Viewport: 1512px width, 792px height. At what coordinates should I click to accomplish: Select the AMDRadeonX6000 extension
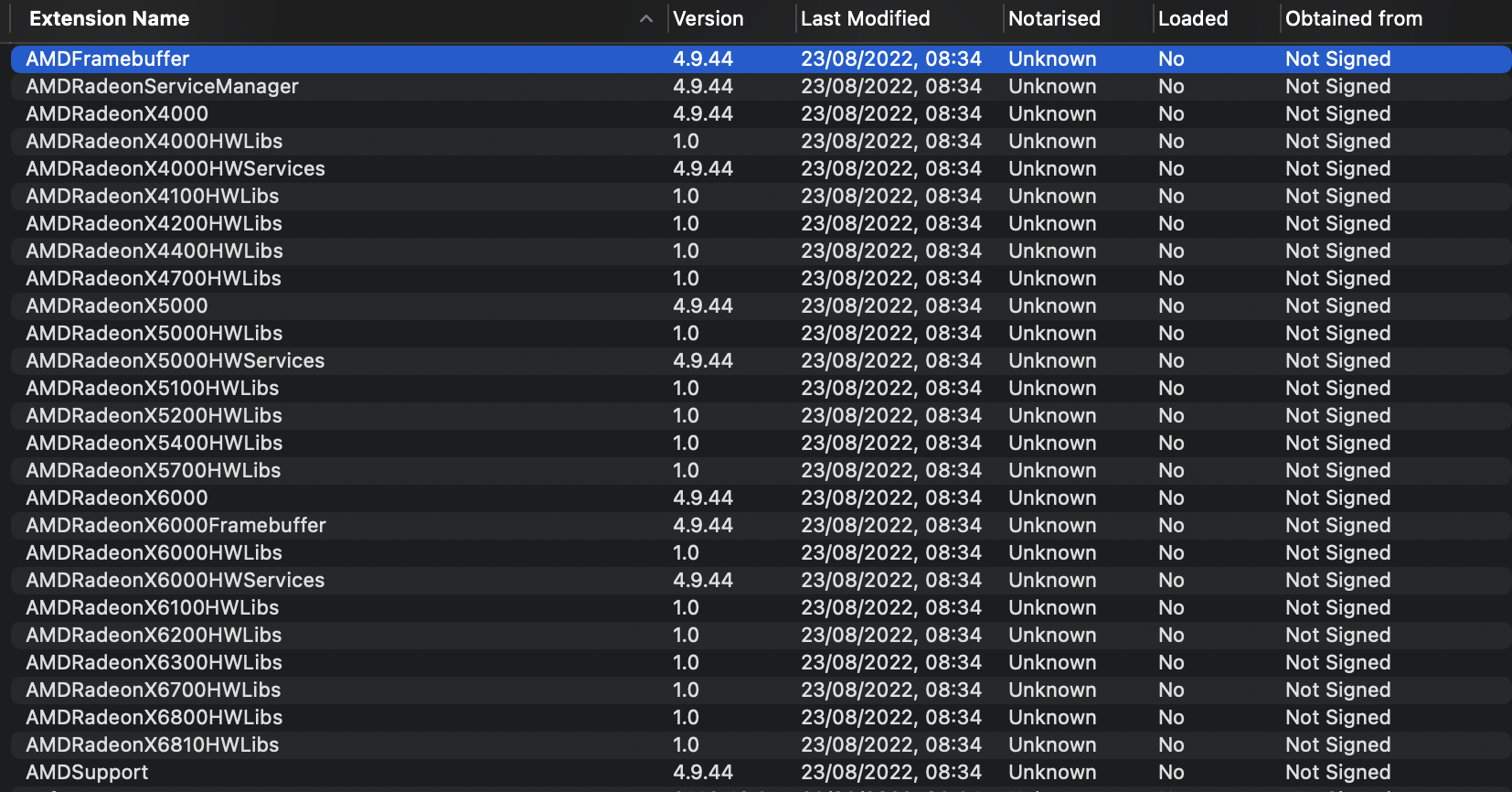coord(761,498)
